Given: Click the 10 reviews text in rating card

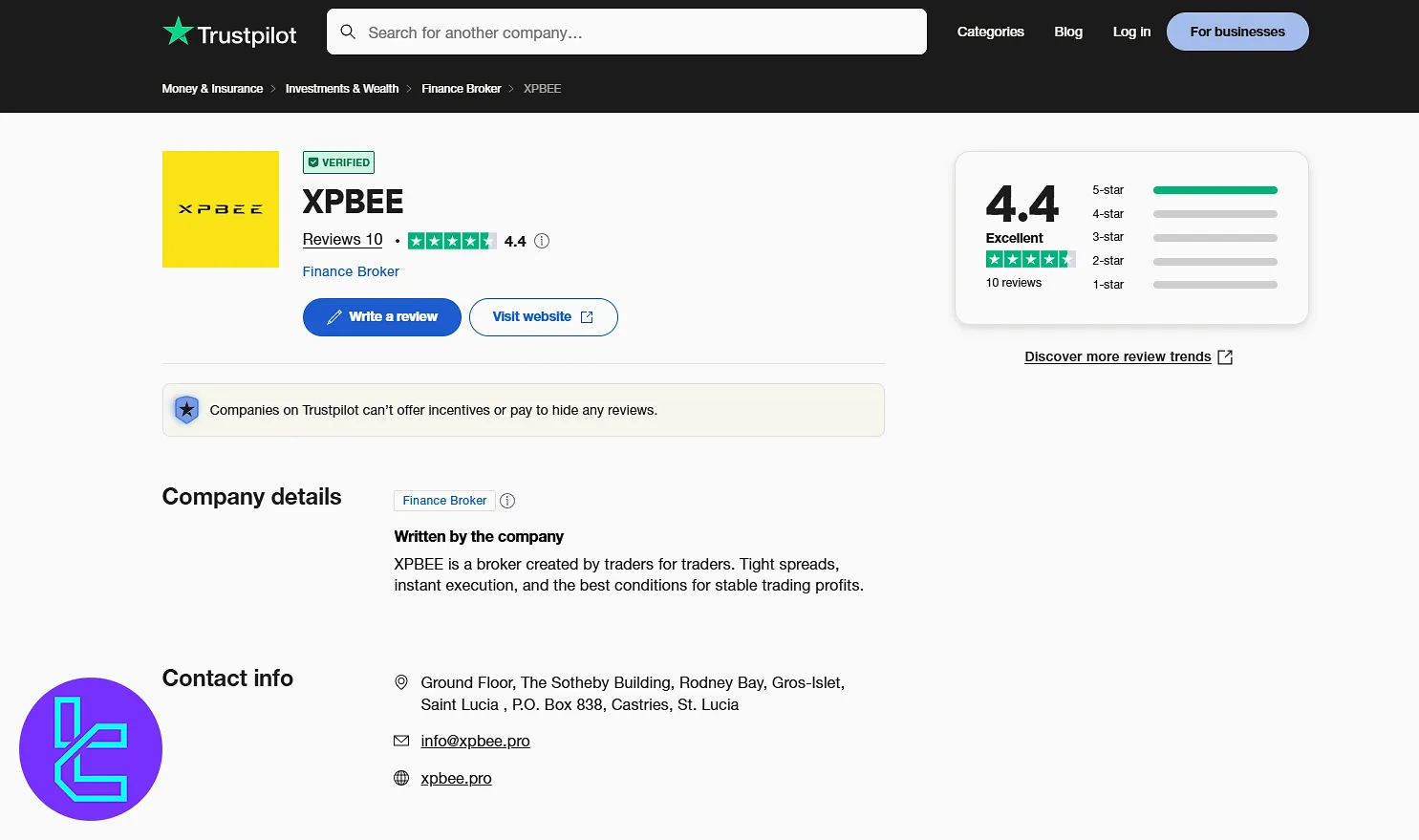Looking at the screenshot, I should [x=1014, y=283].
